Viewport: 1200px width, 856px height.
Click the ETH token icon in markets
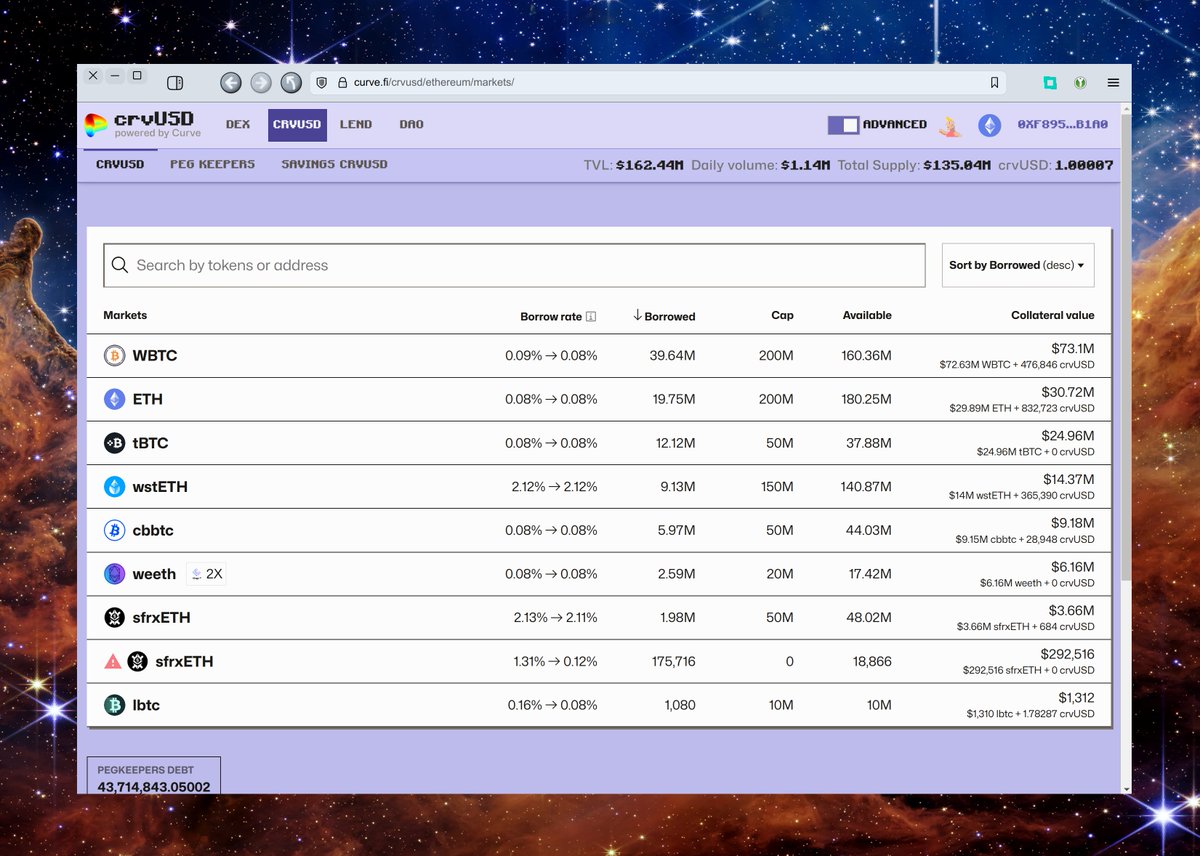[115, 399]
